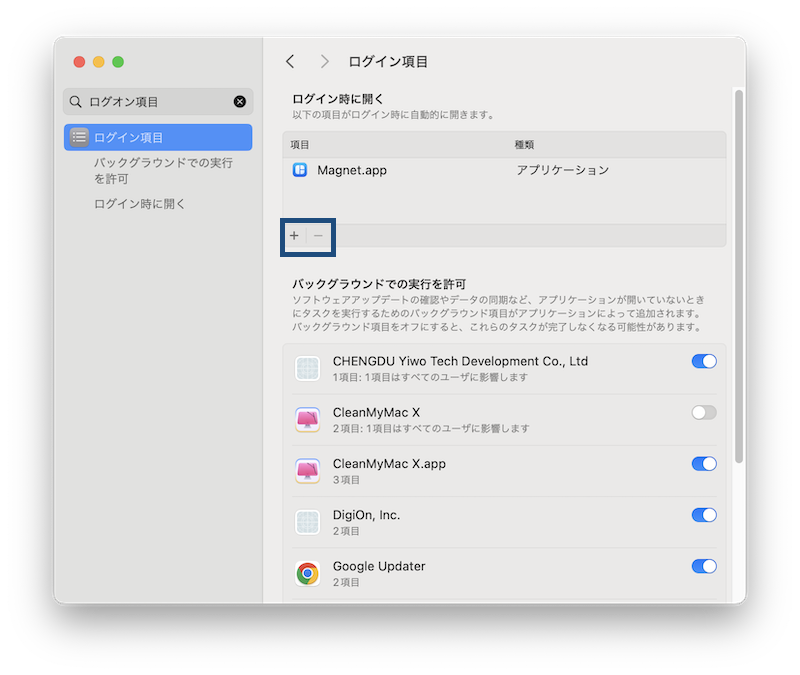Enable the CleanMyMac X background toggle
This screenshot has width=800, height=675.
click(x=704, y=412)
